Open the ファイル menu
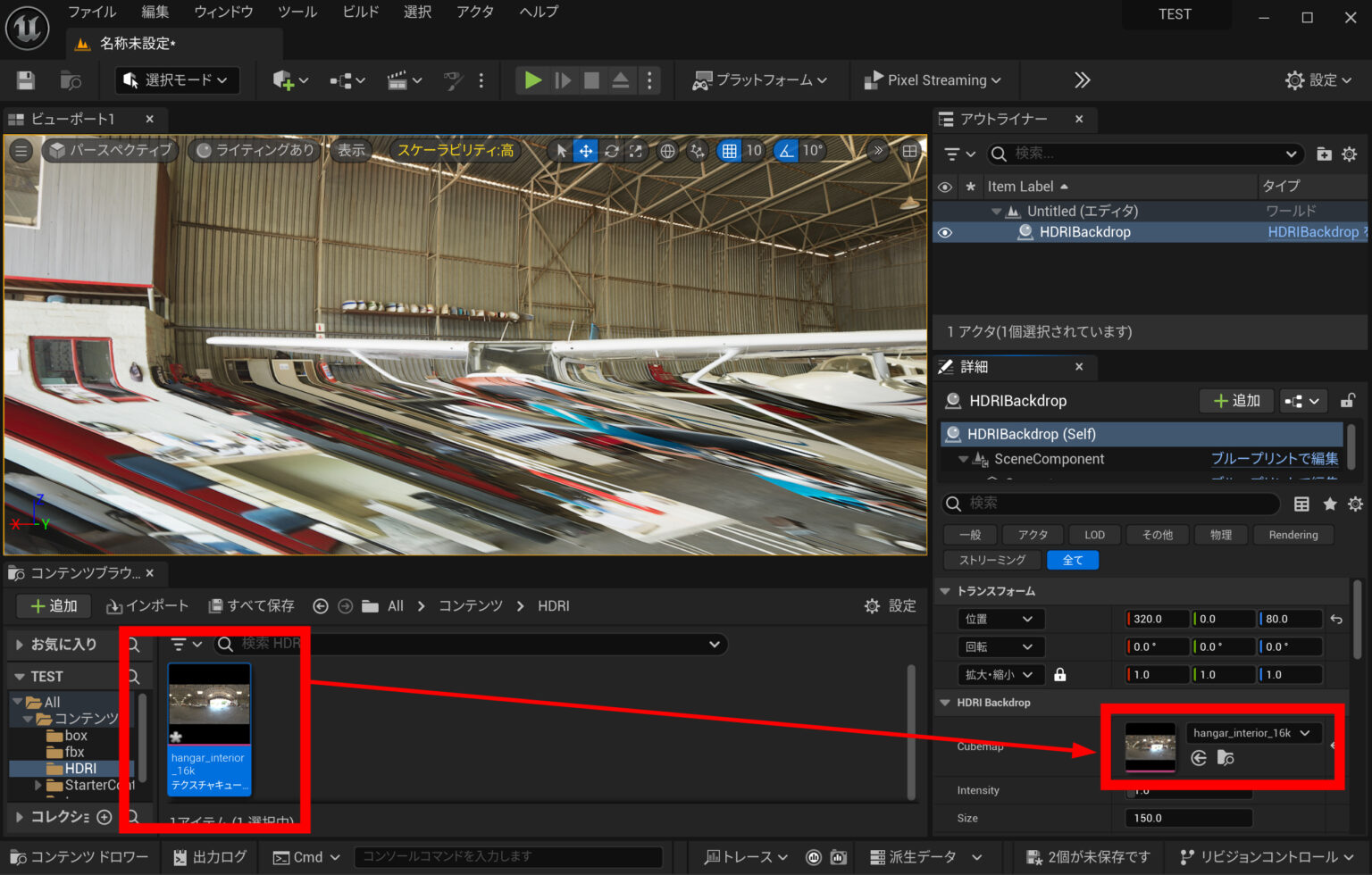 point(90,12)
